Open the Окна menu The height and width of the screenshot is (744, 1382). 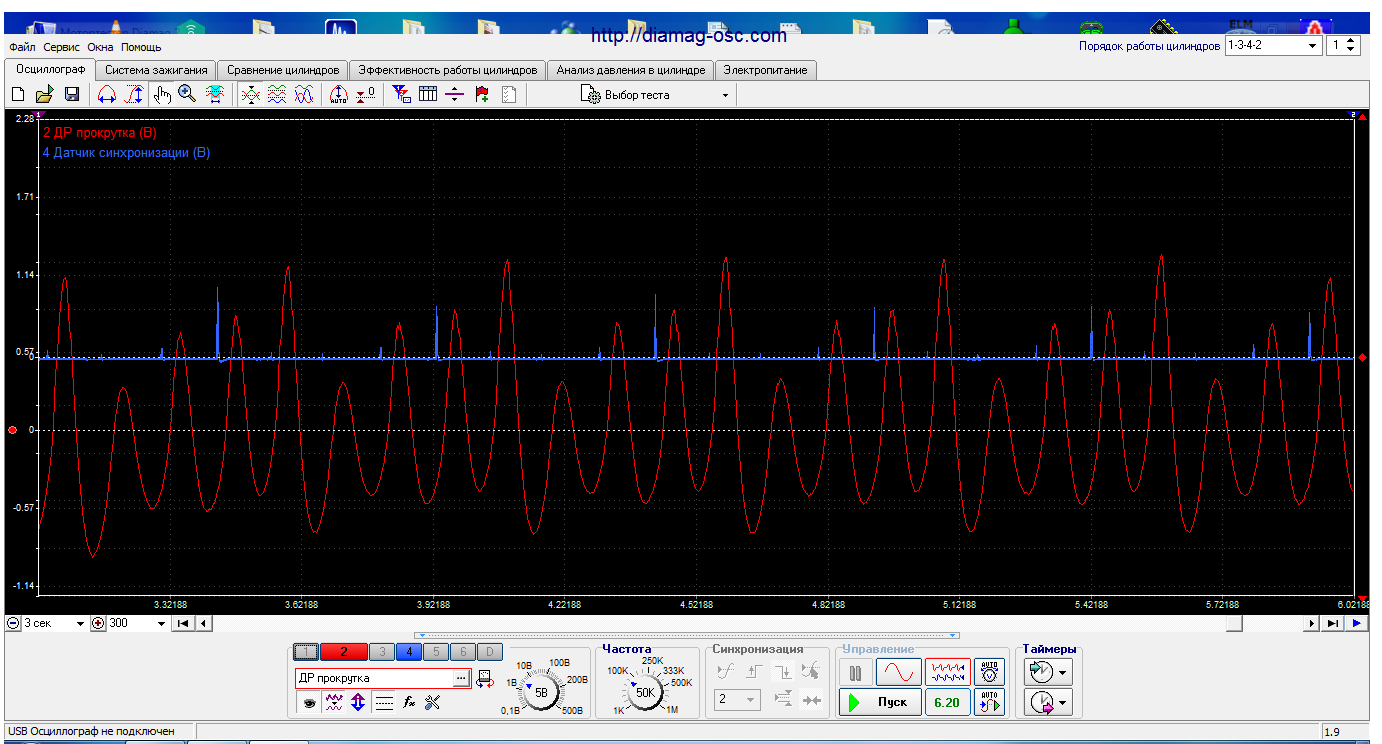pyautogui.click(x=100, y=47)
